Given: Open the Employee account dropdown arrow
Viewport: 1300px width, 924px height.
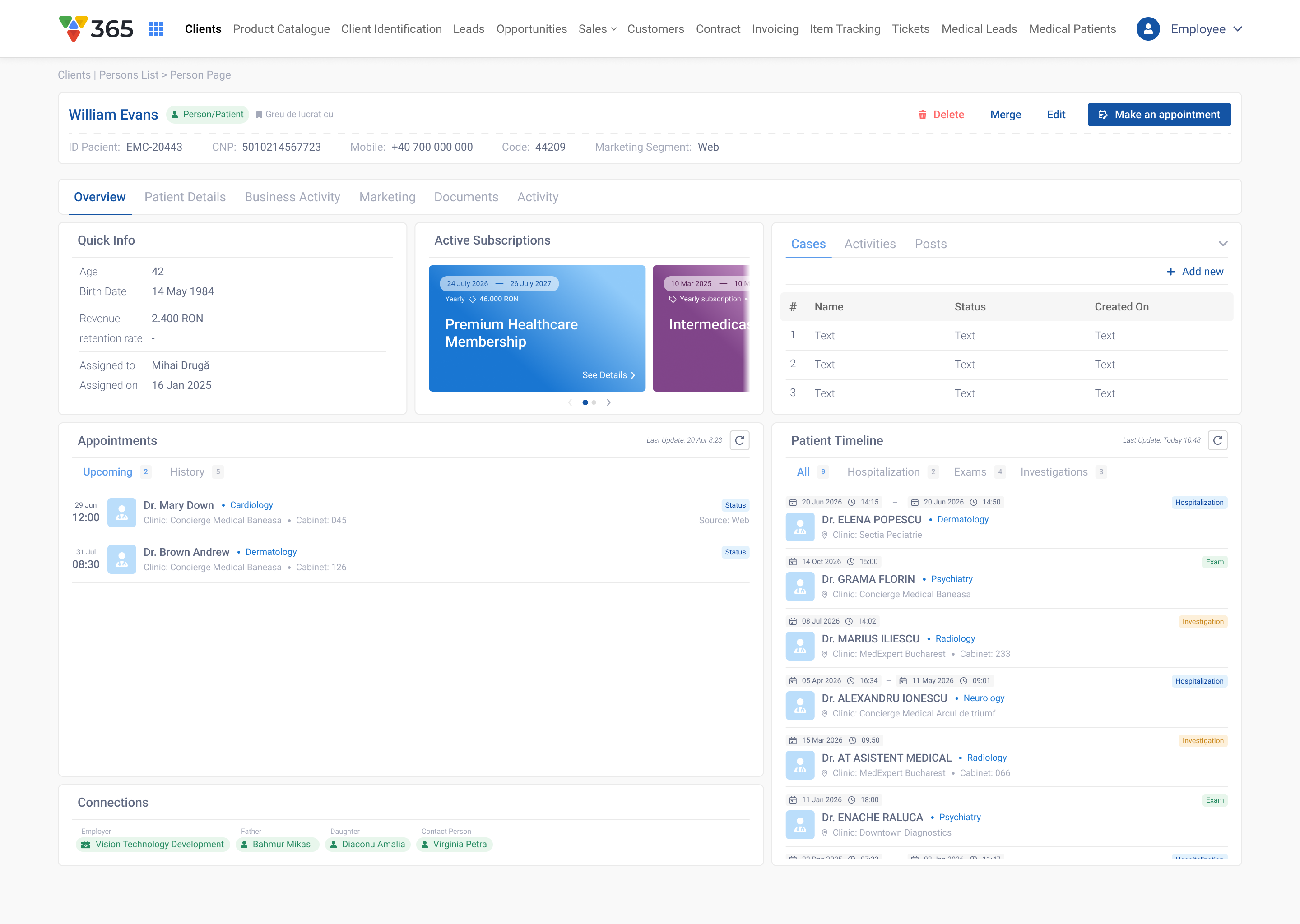Looking at the screenshot, I should click(x=1237, y=29).
